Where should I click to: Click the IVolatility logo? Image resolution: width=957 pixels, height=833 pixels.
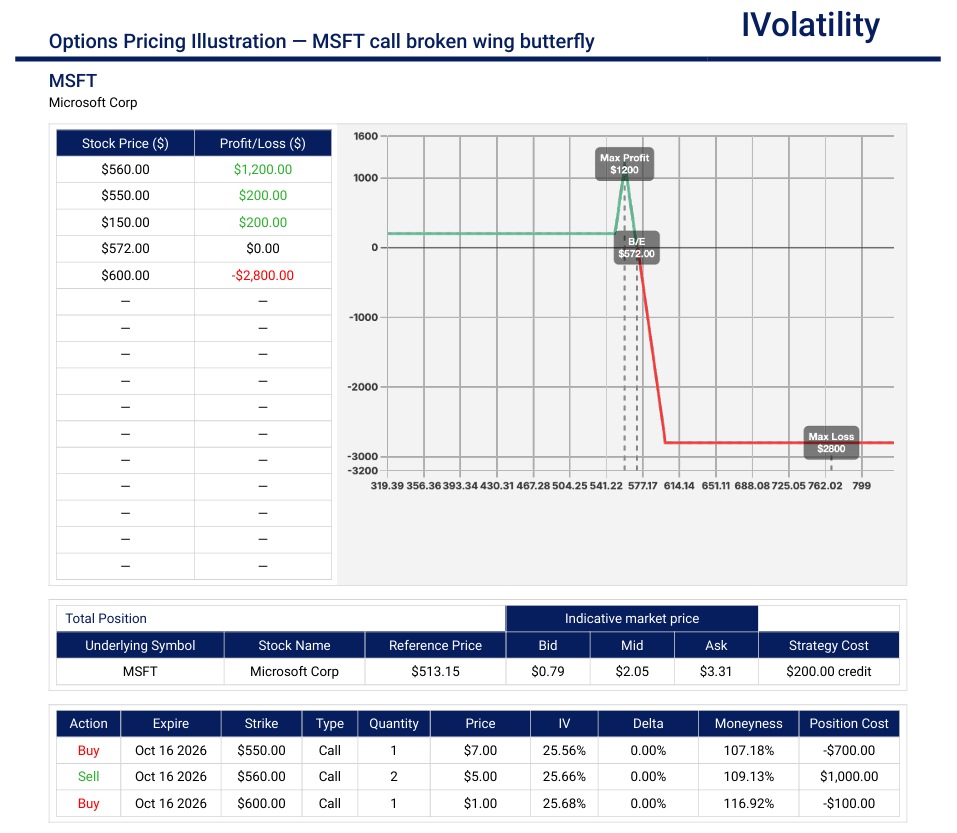click(x=810, y=26)
